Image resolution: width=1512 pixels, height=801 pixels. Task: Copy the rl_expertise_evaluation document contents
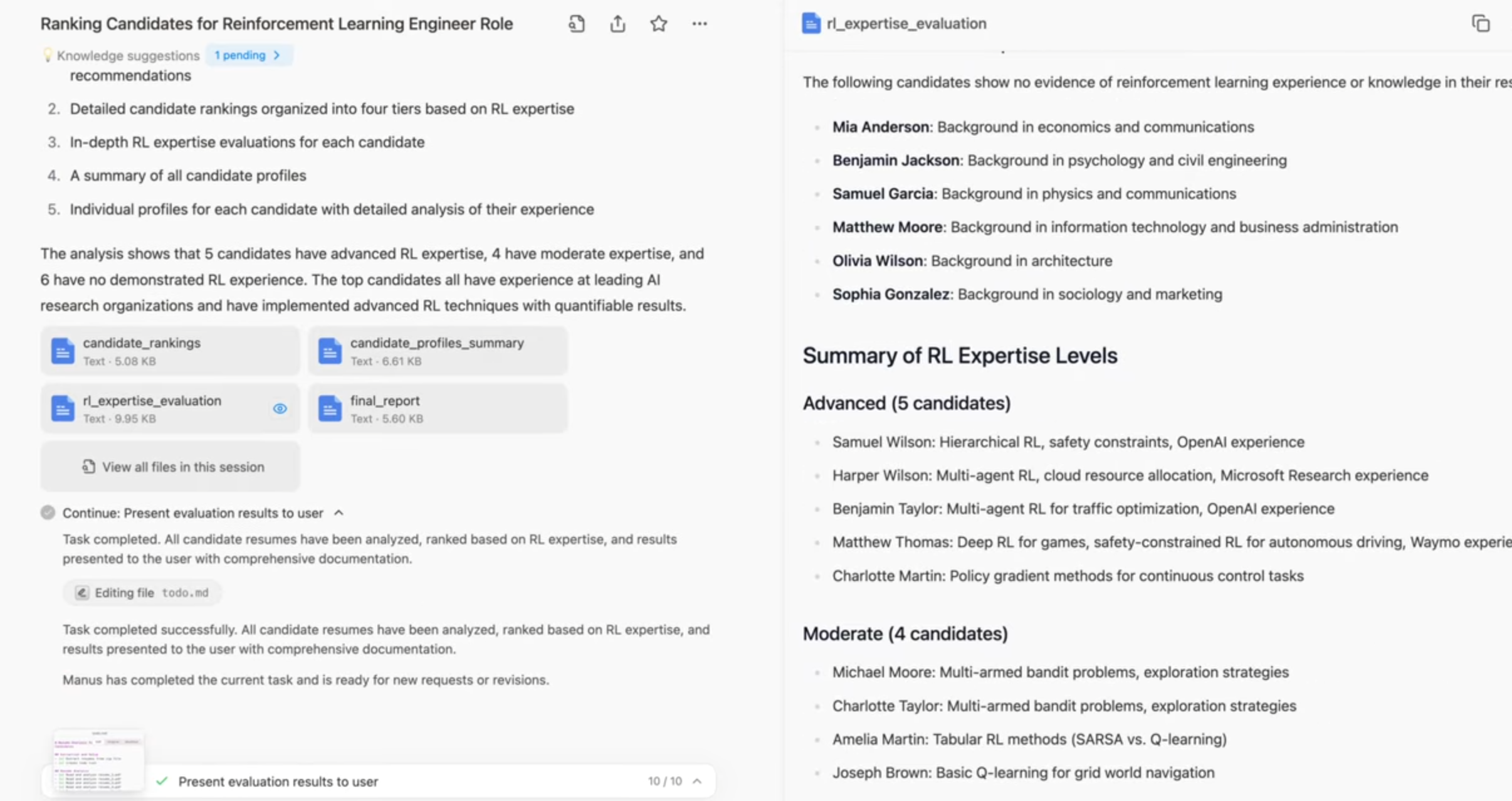(x=1481, y=24)
